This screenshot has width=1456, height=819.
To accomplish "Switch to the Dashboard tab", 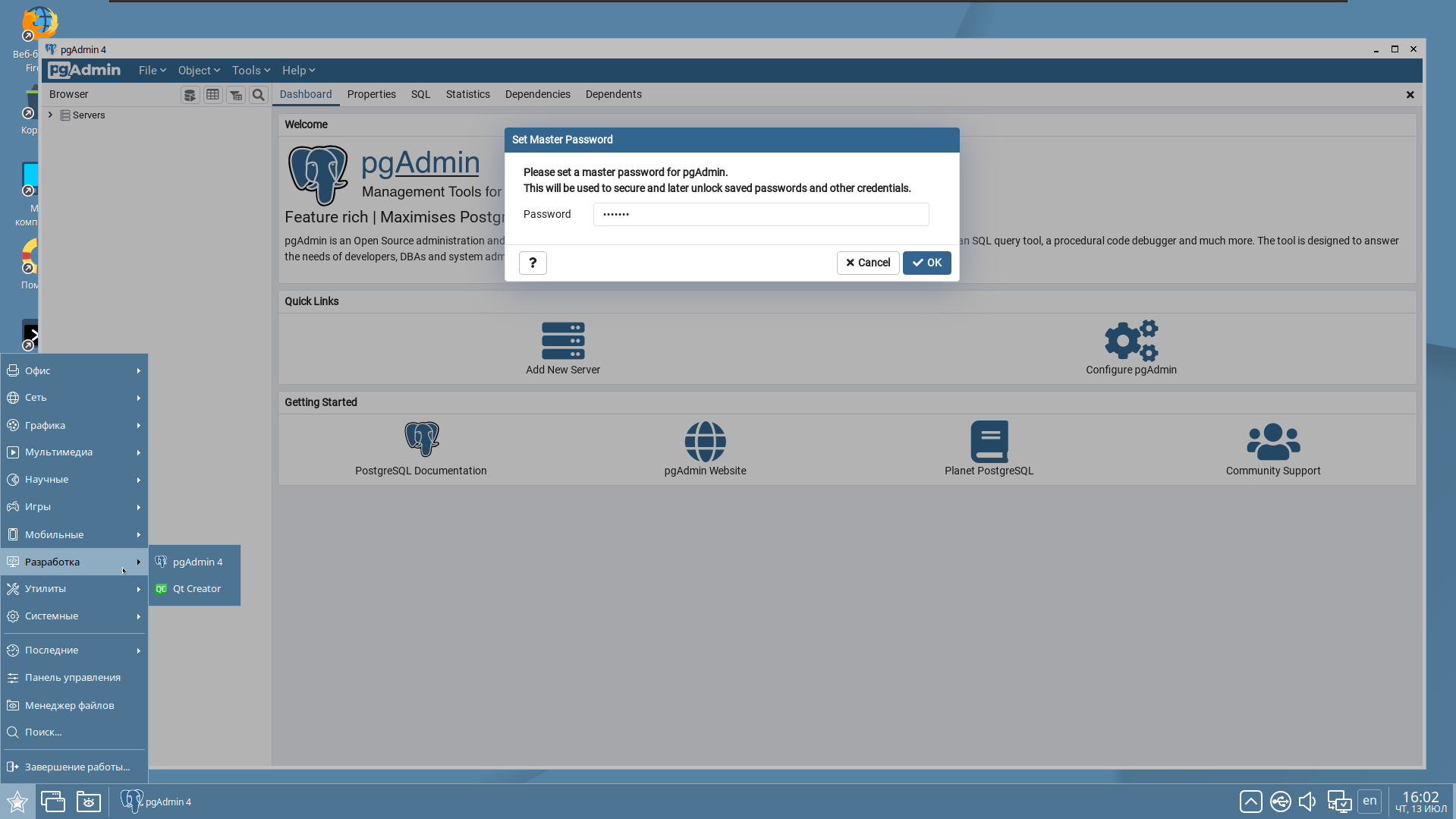I will pyautogui.click(x=306, y=95).
